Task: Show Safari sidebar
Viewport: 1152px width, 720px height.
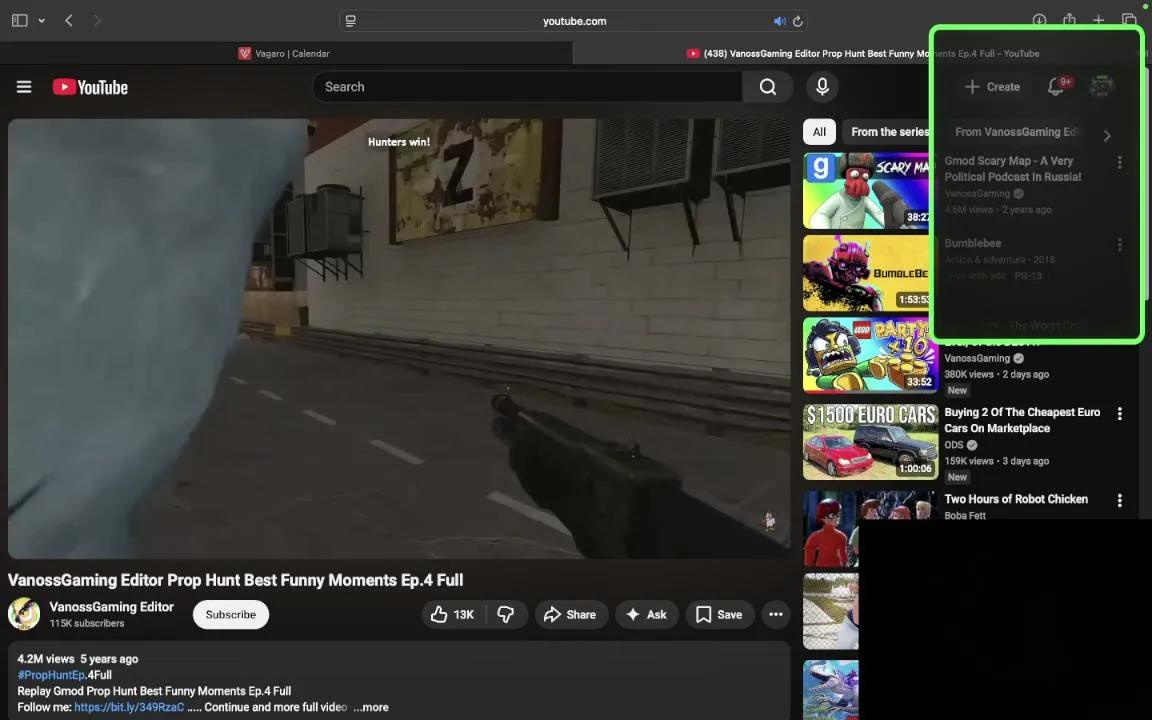Action: (20, 21)
